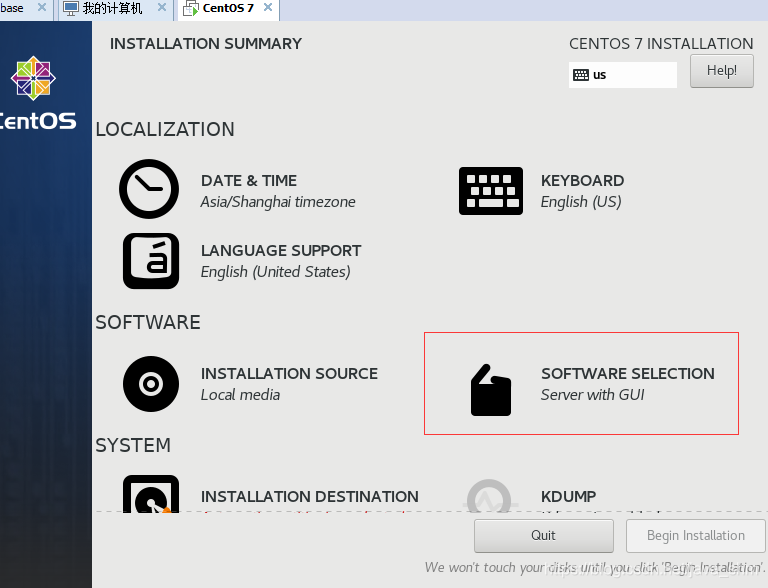Open the Software Selection package icon

click(491, 390)
